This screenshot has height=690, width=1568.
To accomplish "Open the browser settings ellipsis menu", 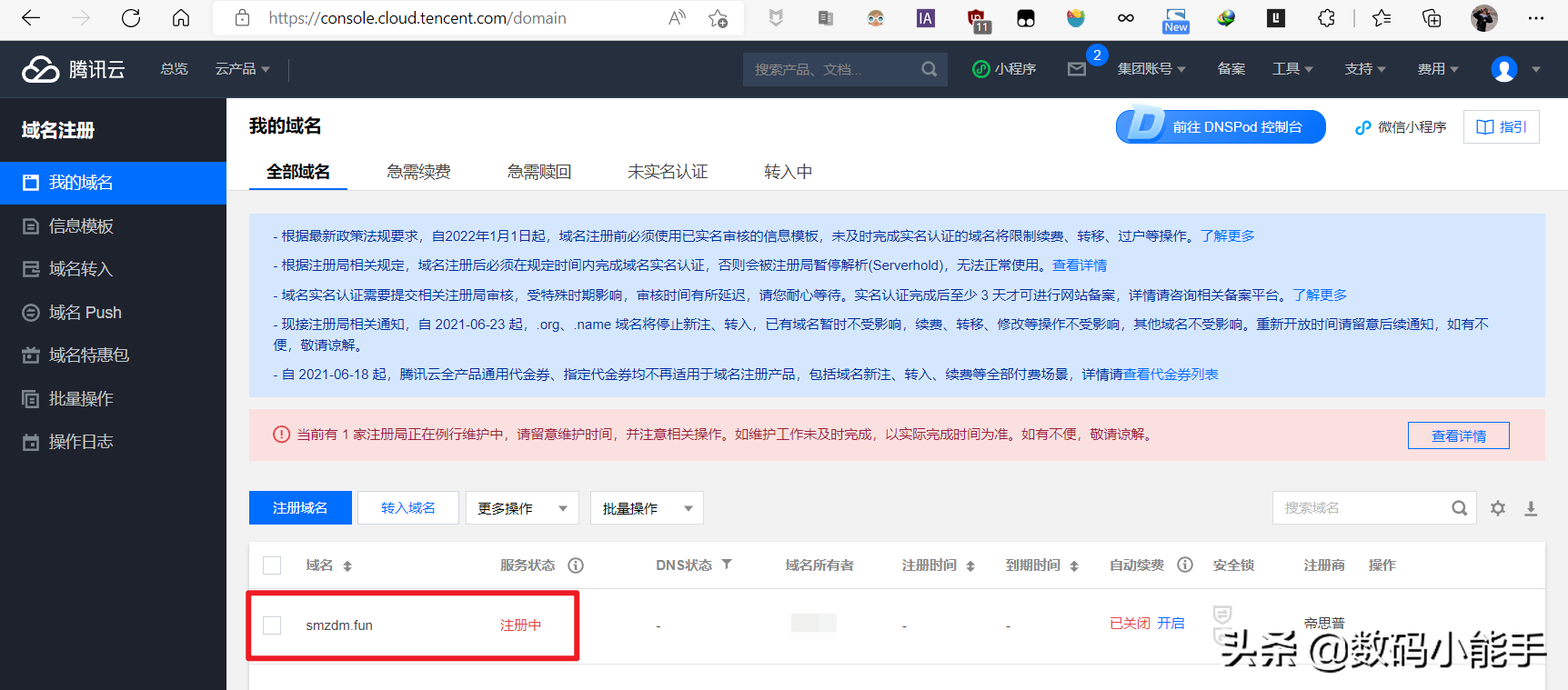I will [x=1536, y=18].
